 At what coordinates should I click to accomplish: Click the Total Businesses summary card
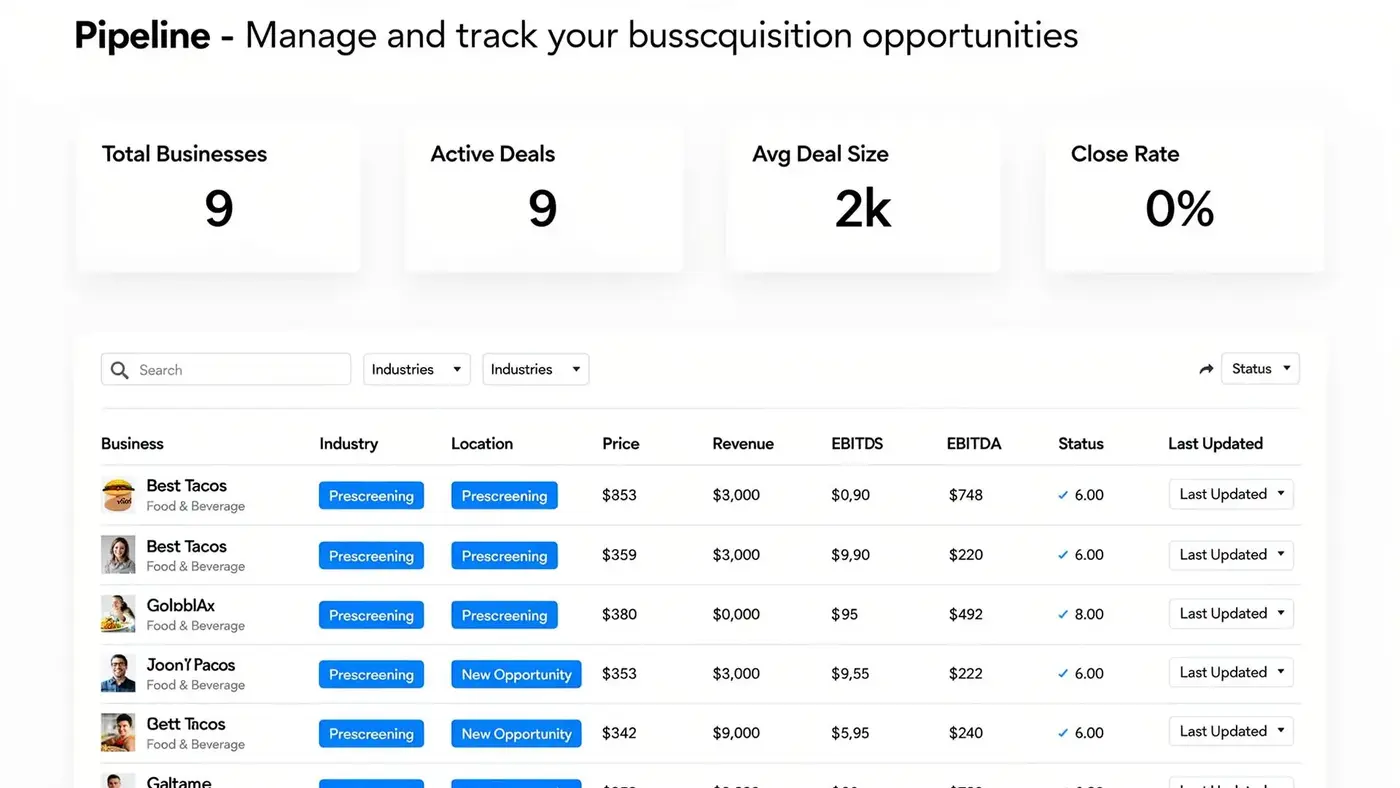218,197
